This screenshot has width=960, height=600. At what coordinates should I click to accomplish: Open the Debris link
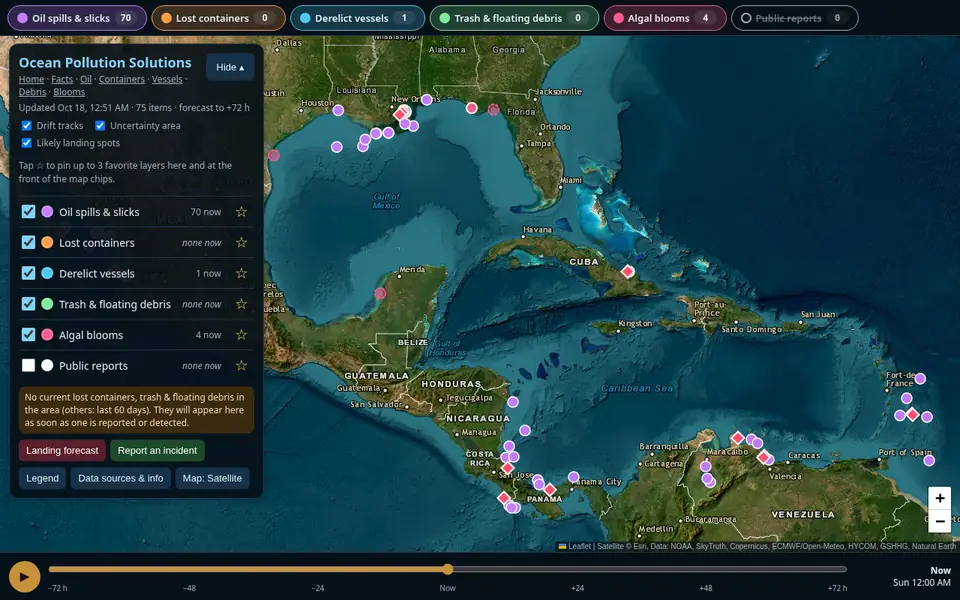click(32, 92)
